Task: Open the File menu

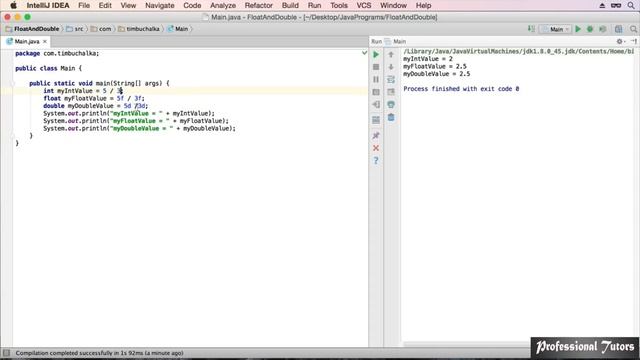Action: click(84, 5)
